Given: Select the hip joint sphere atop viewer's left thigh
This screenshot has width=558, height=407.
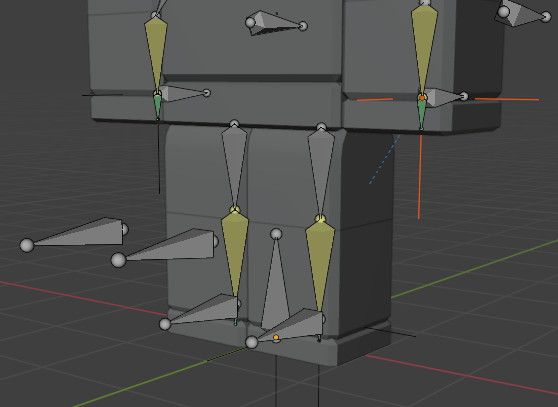Looking at the screenshot, I should 234,124.
